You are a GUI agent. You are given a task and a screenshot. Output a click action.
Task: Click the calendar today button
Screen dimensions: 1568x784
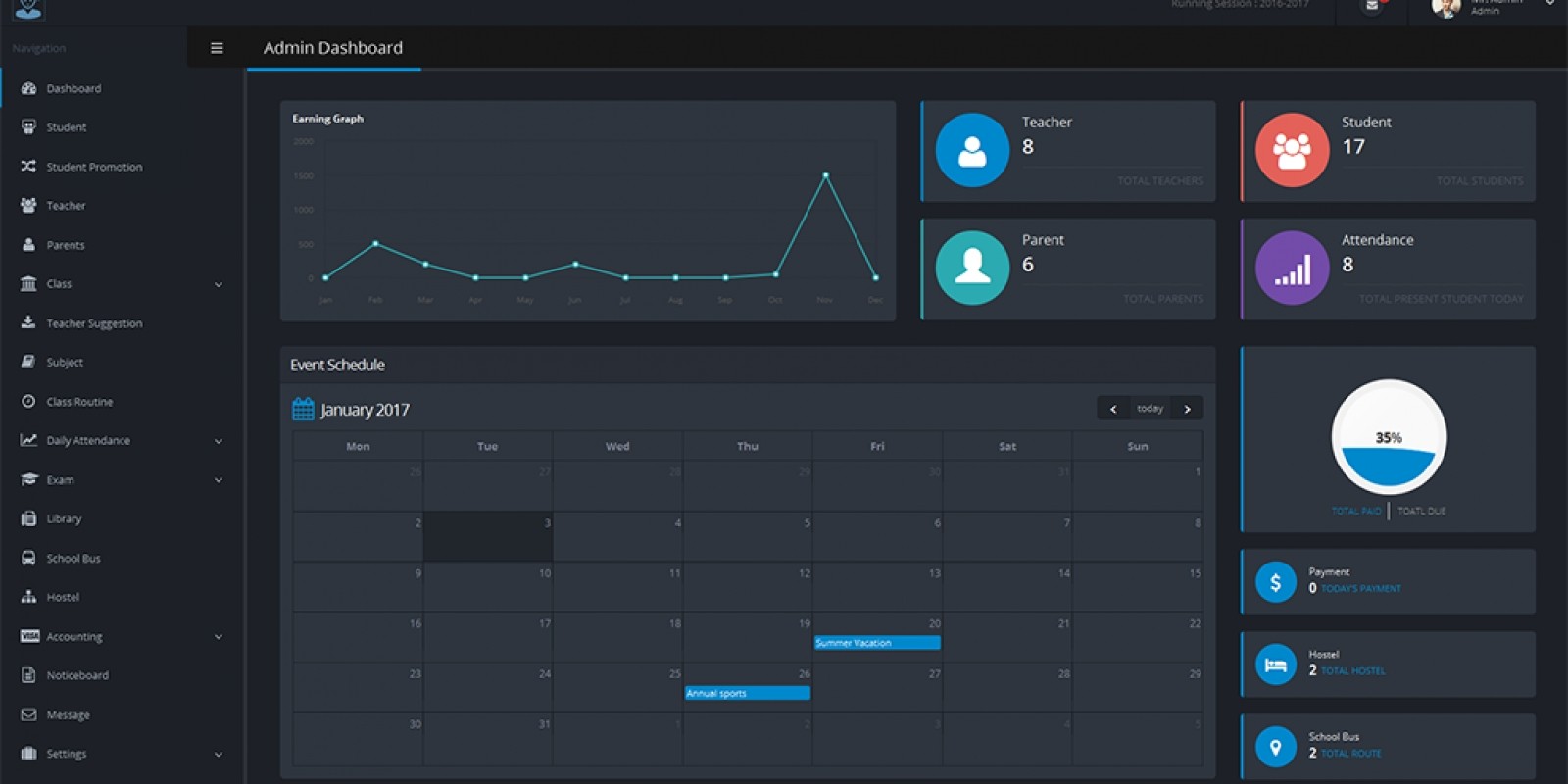coord(1150,409)
